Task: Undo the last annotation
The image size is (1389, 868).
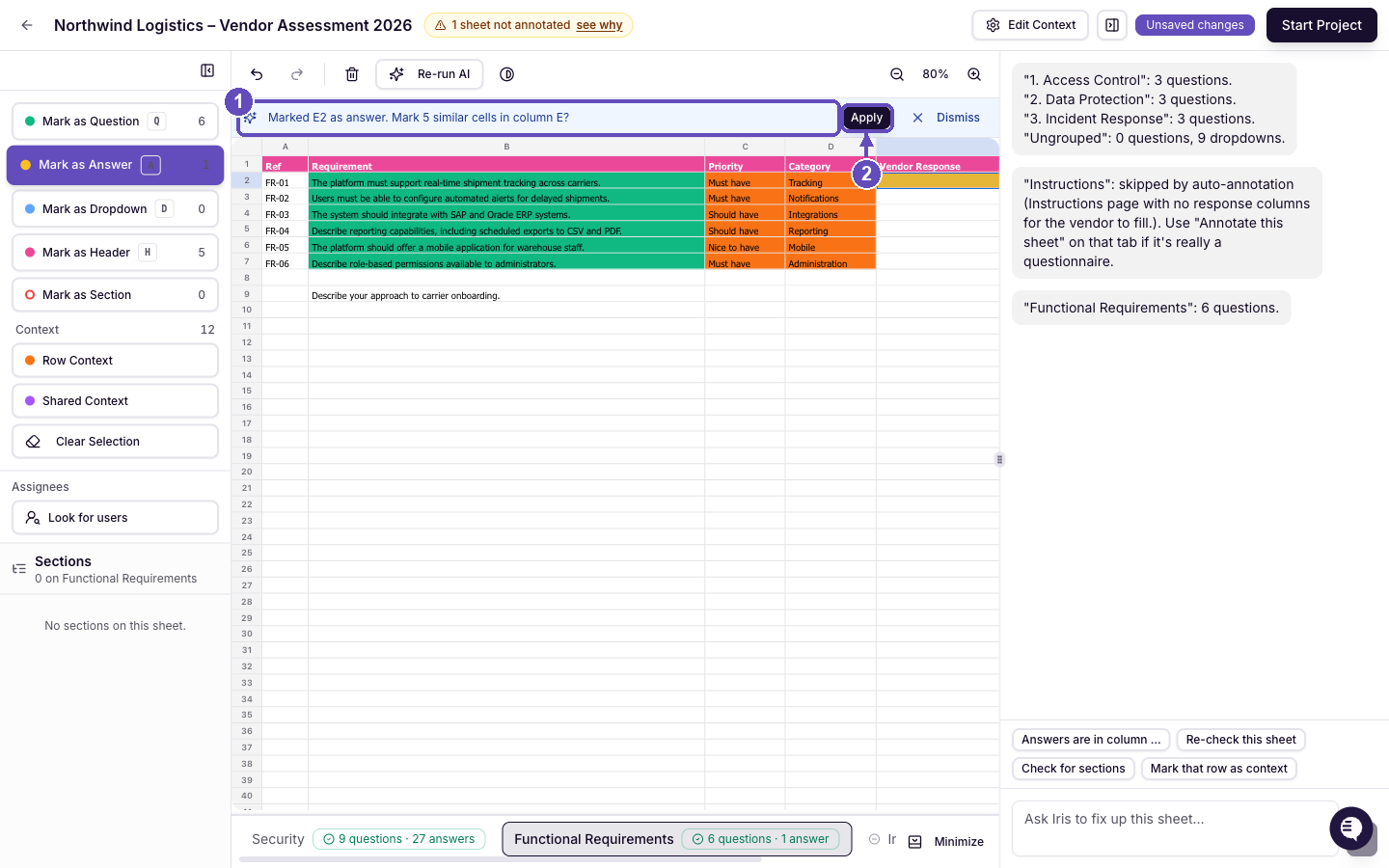Action: coord(257,74)
